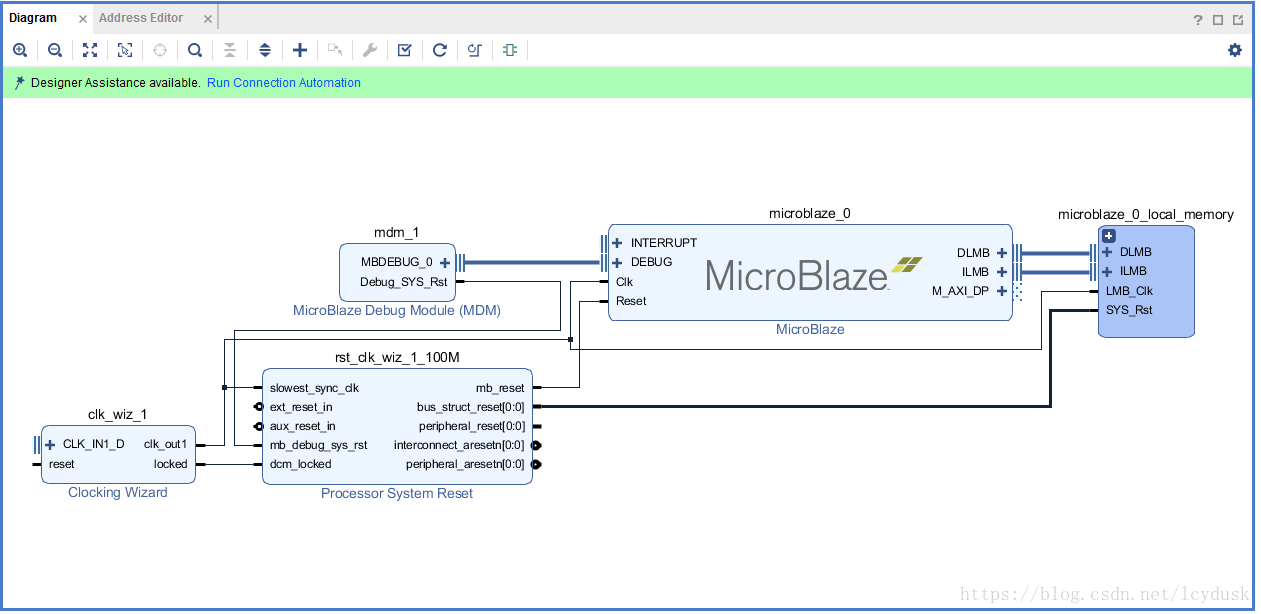Click the peripheral_reset[0:0] pin
The height and width of the screenshot is (614, 1261).
pyautogui.click(x=471, y=426)
